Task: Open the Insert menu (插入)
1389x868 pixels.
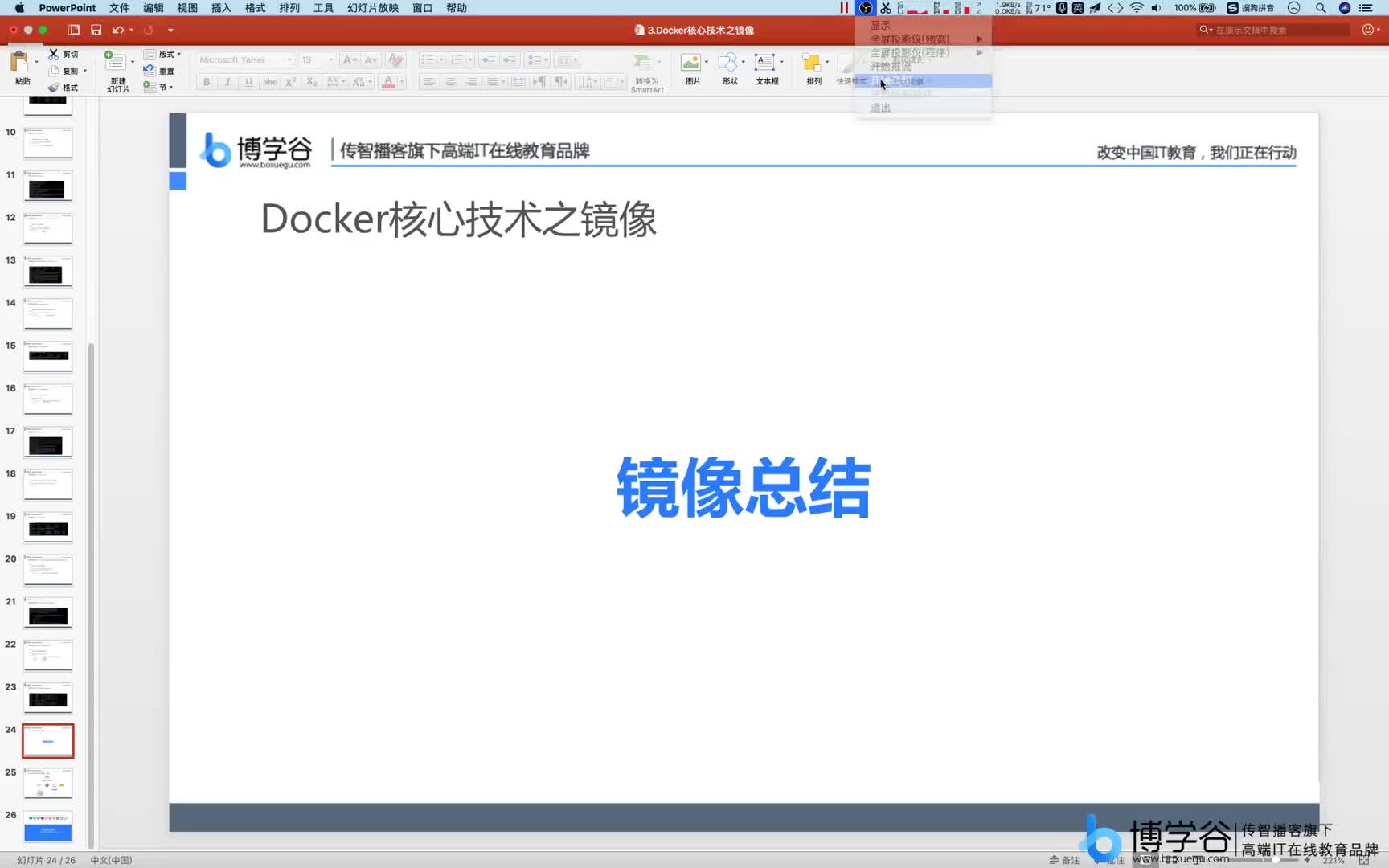Action: 221,8
